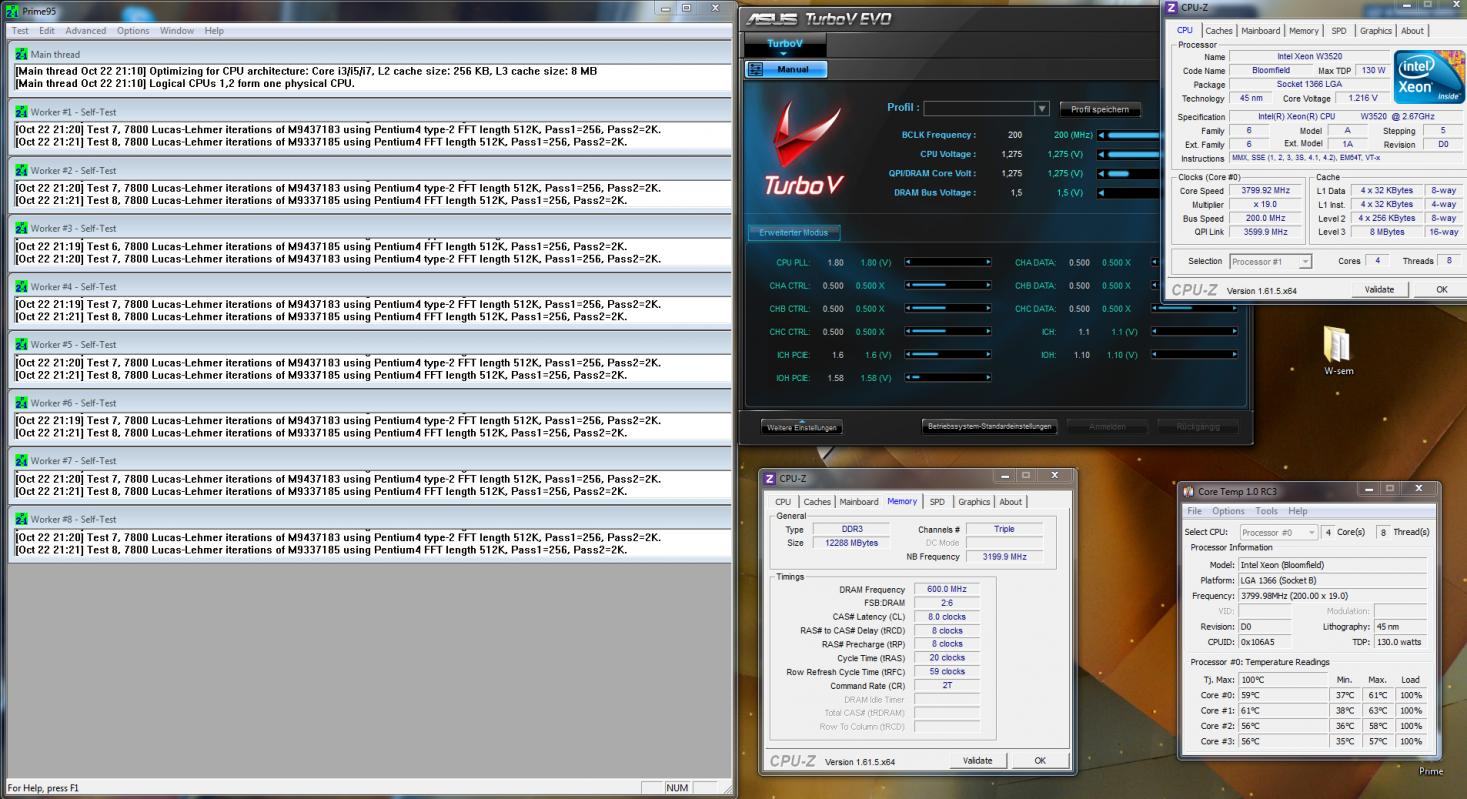Click the CHB CTRL slider track
Screen dimensions: 1467x799
coord(948,308)
